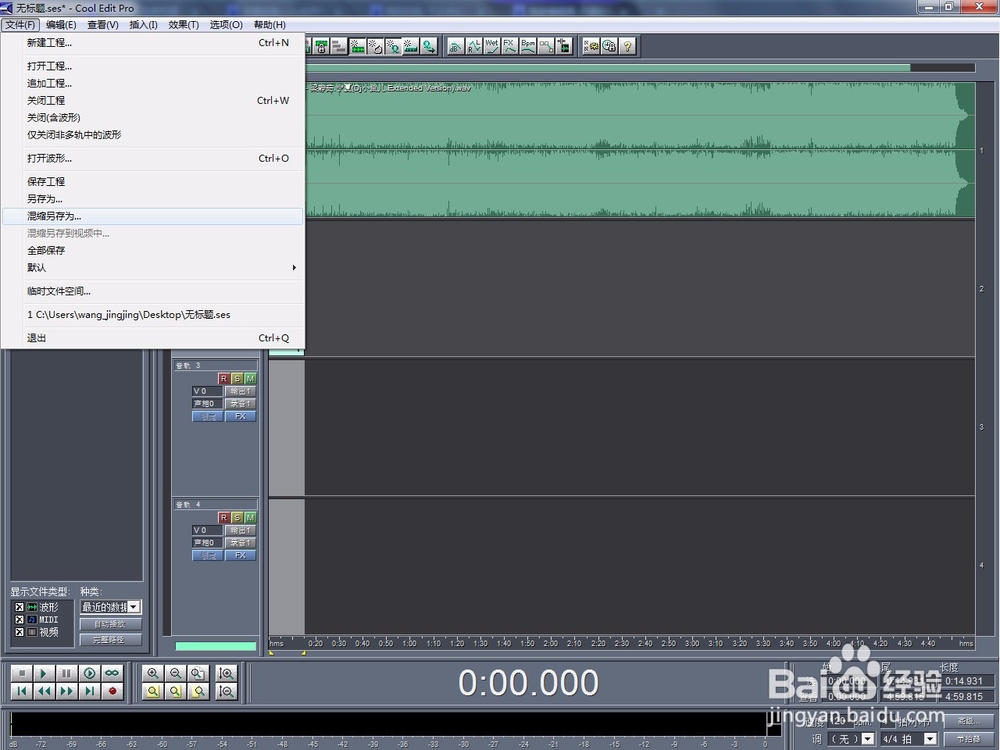Click Zoom Out Horizontally magnifier
The image size is (1000, 750).
(175, 673)
